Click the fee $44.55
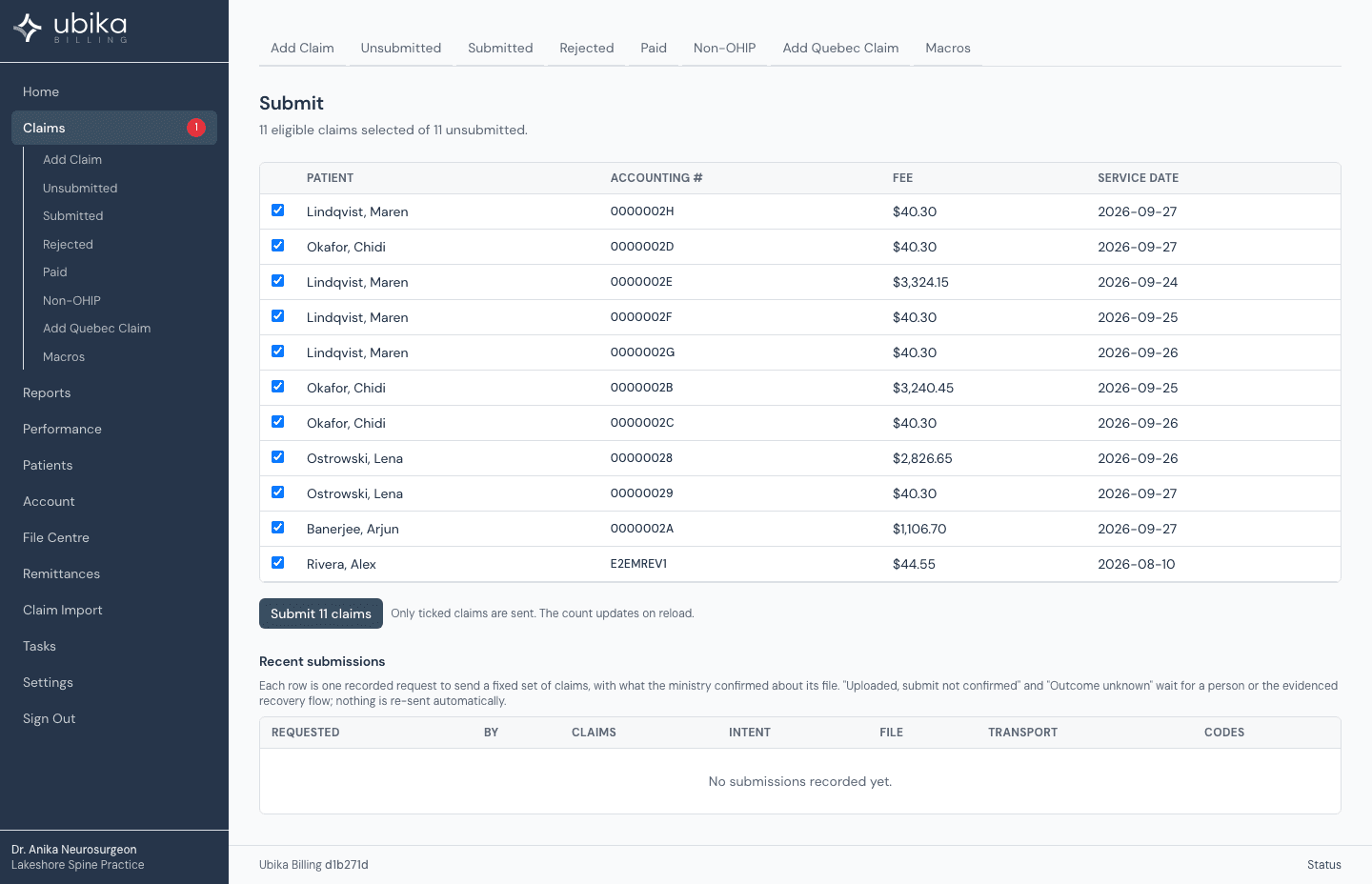Image resolution: width=1372 pixels, height=884 pixels. [914, 564]
